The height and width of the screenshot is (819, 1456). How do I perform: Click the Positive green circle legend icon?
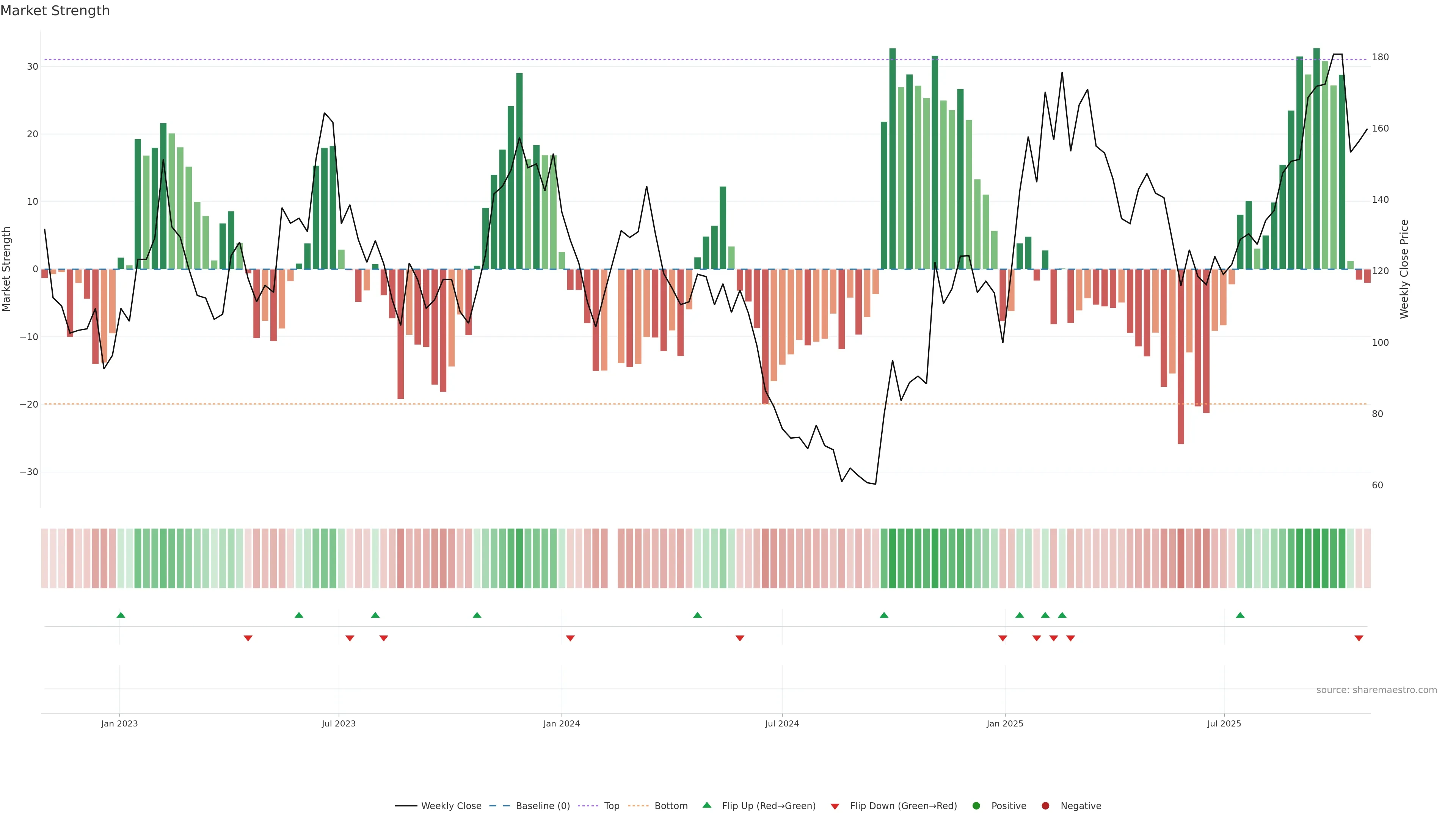[x=976, y=806]
